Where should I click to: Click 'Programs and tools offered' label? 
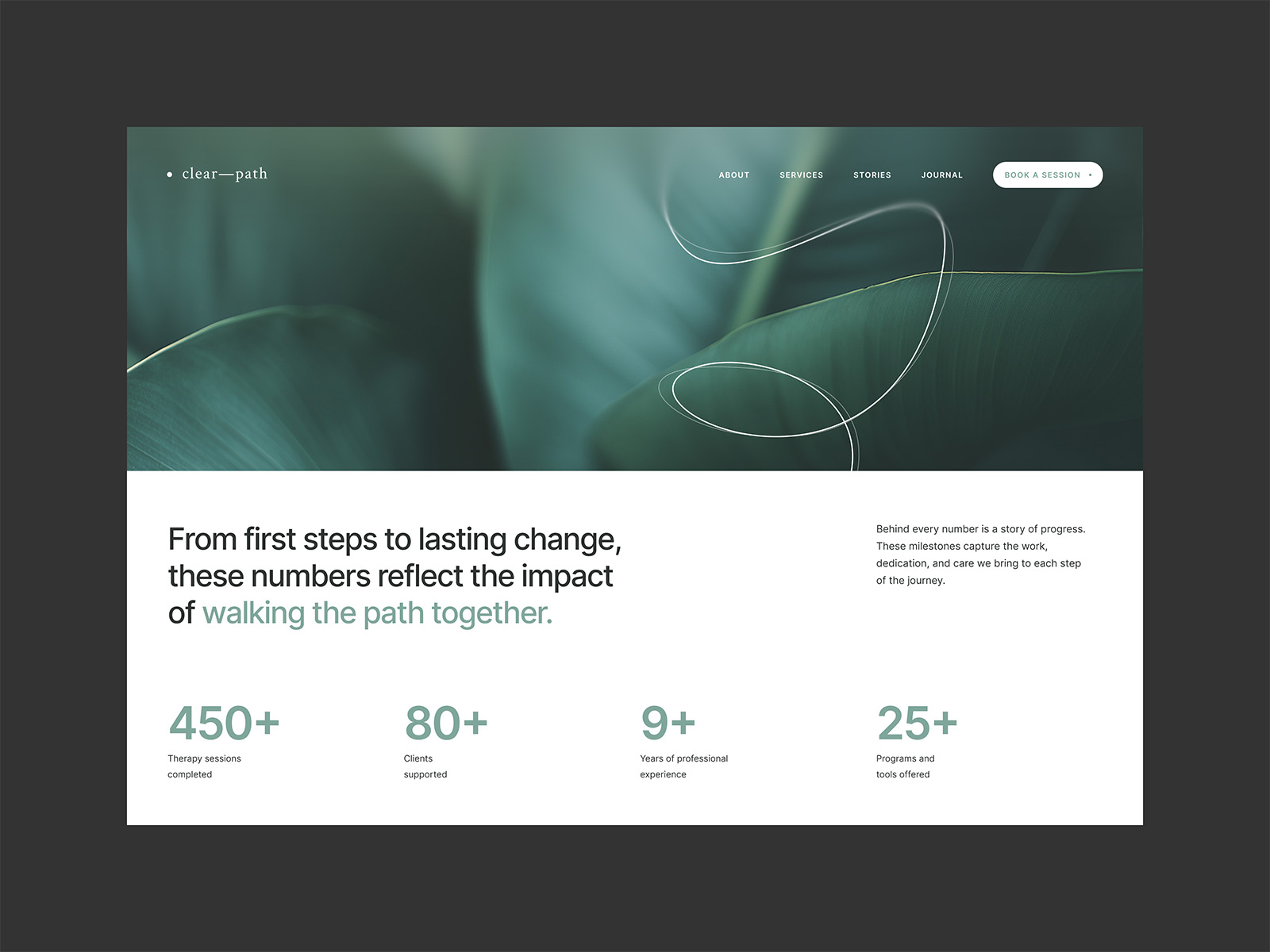906,766
